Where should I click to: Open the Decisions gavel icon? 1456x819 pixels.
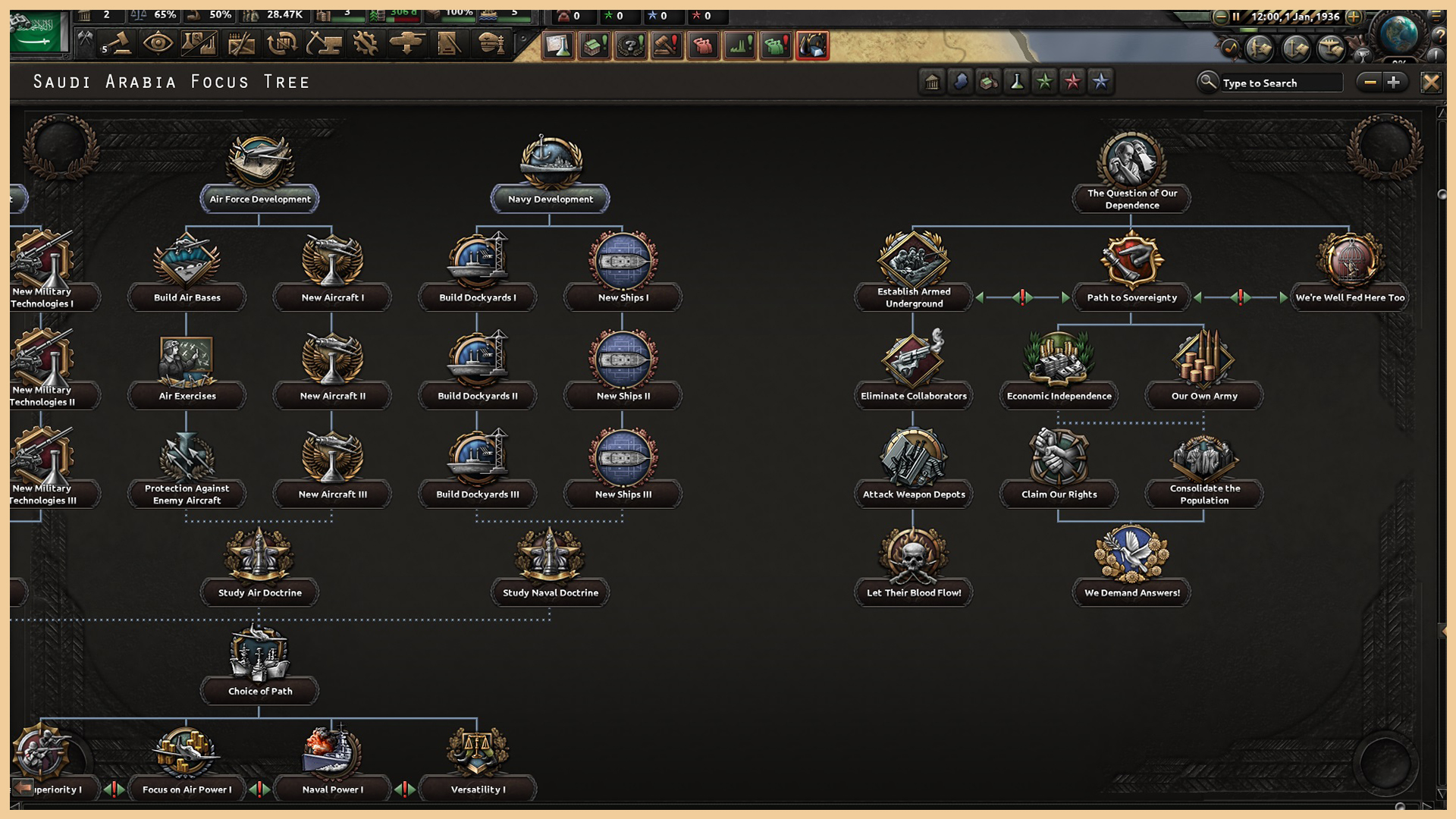[x=117, y=44]
